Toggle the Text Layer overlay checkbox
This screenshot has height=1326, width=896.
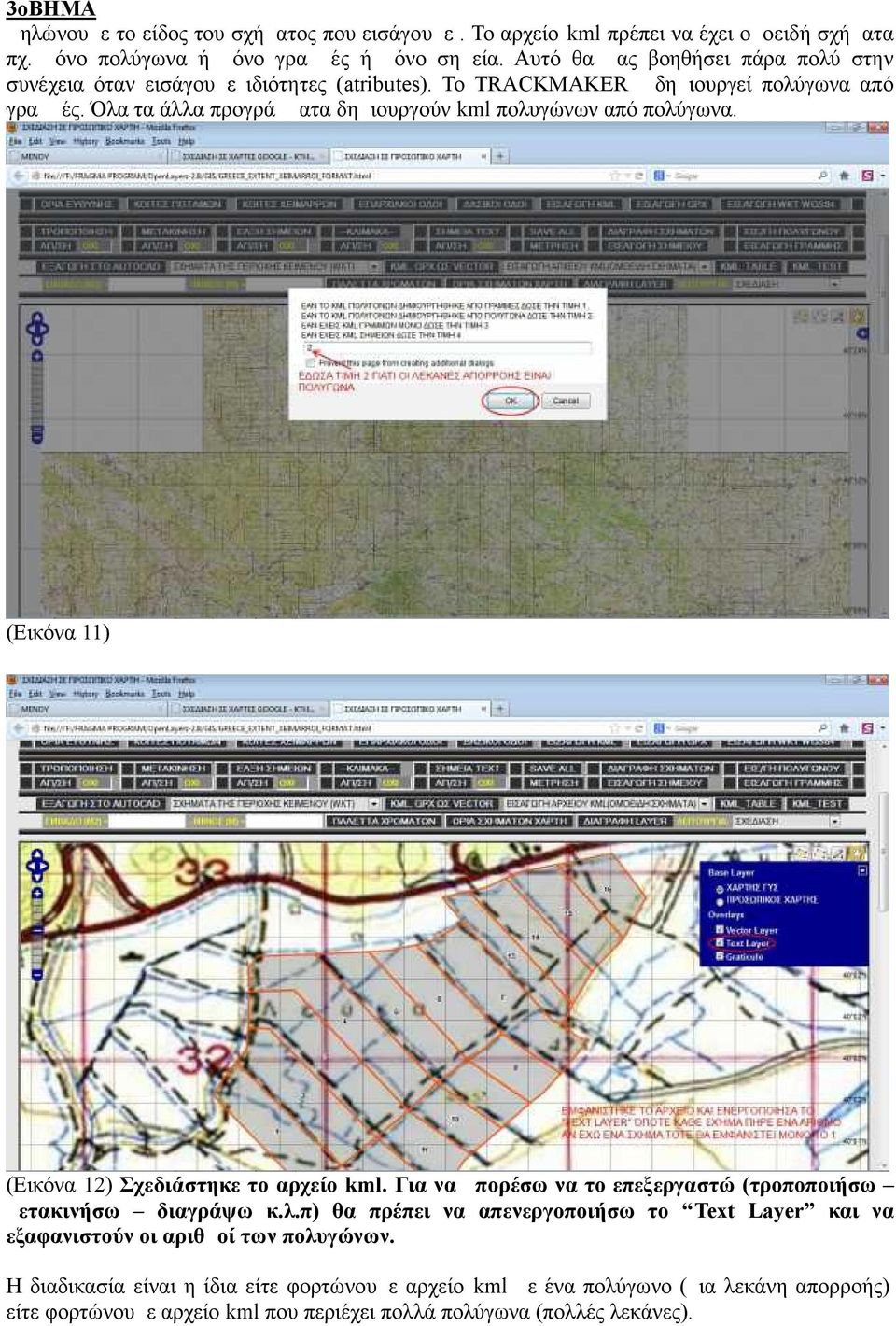tap(720, 943)
